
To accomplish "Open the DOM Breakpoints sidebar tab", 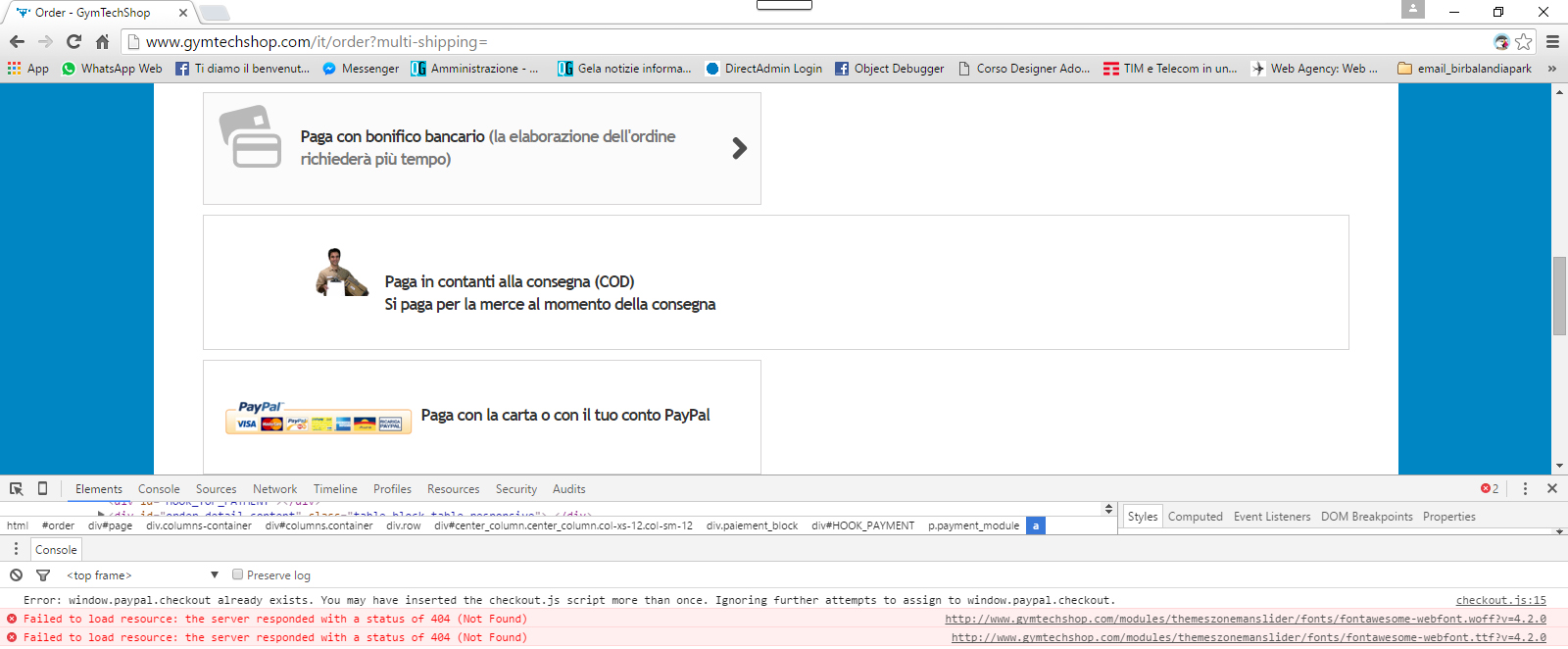I will [x=1366, y=517].
